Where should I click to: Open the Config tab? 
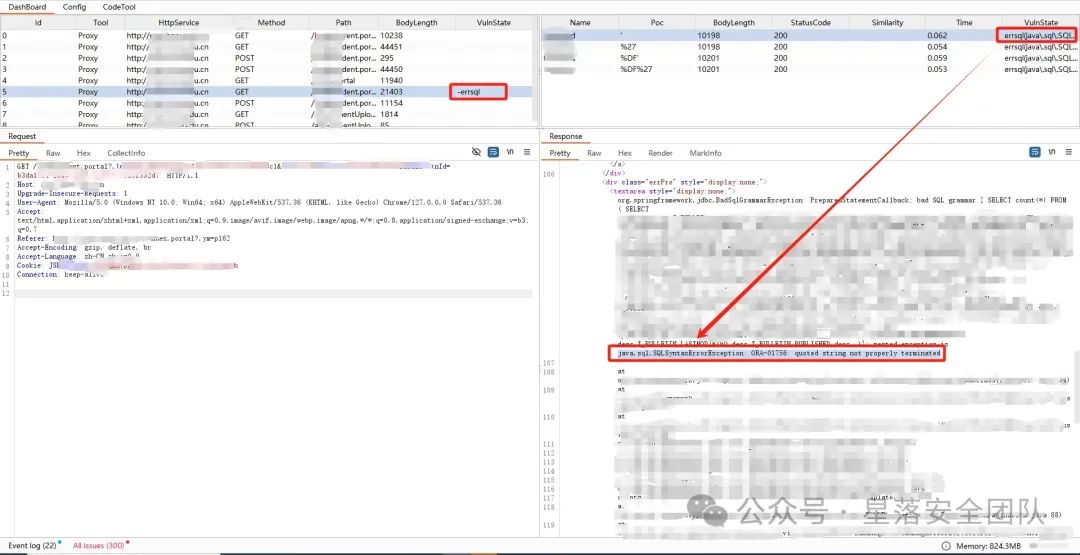74,7
